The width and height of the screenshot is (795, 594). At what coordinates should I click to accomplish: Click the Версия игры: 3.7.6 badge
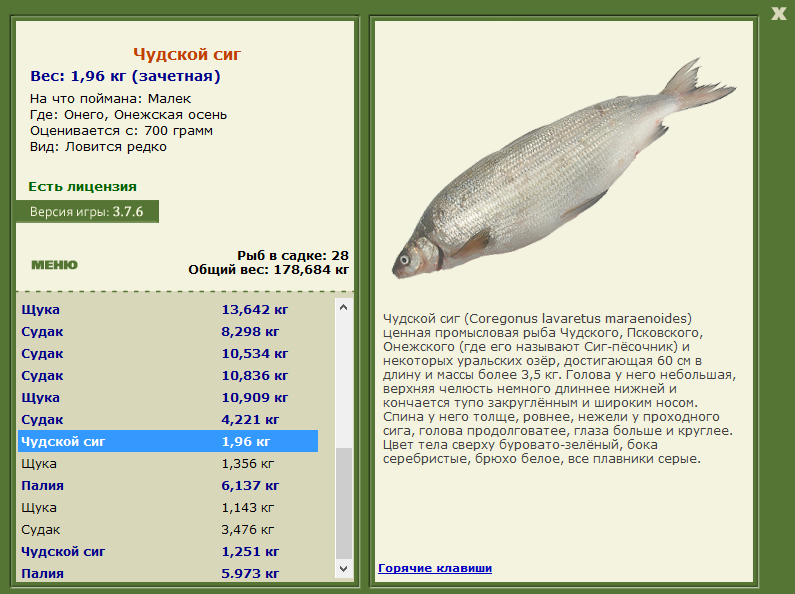(x=87, y=211)
